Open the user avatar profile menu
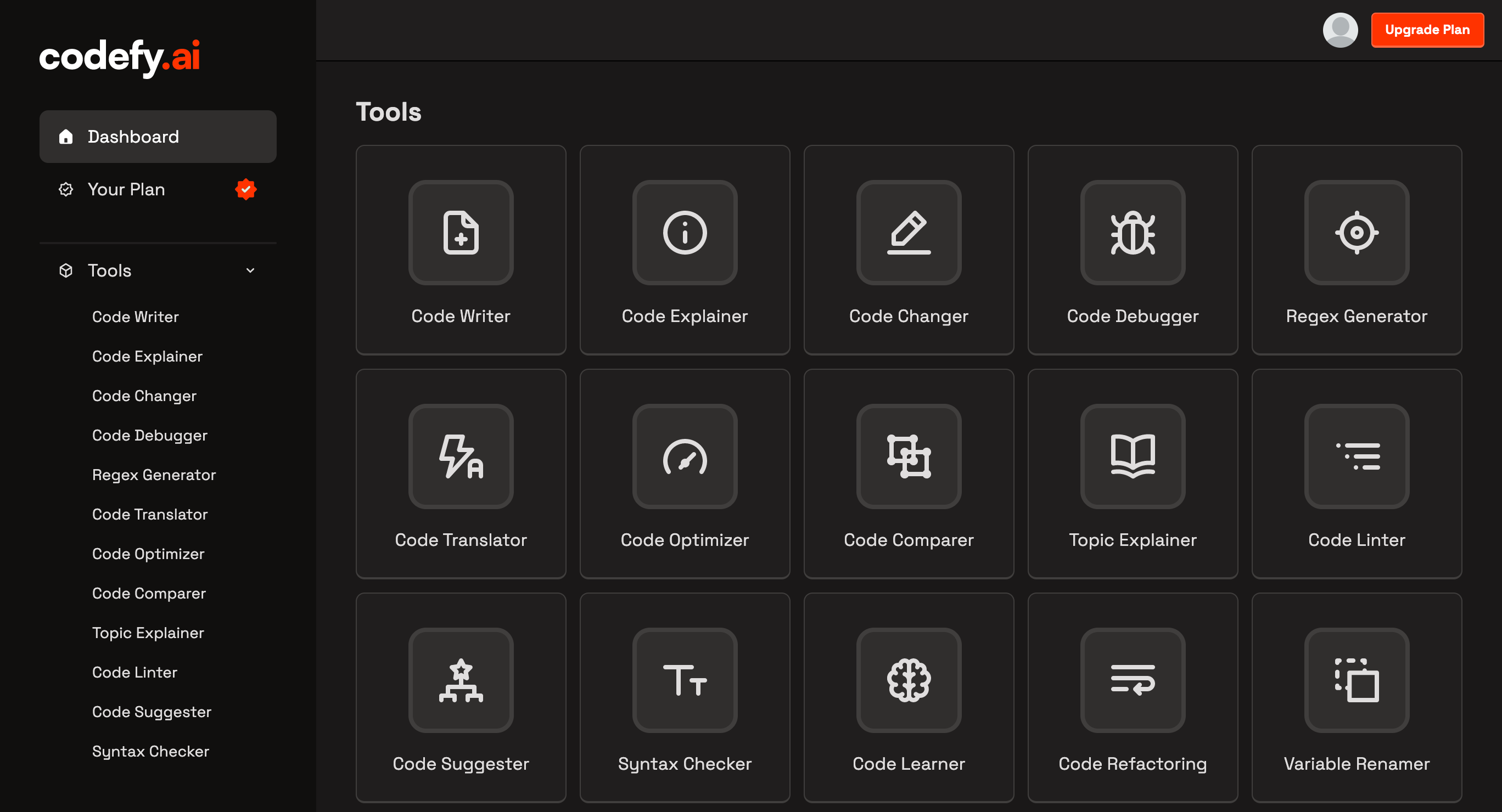Screen dimensions: 1502x812 (x=1340, y=30)
